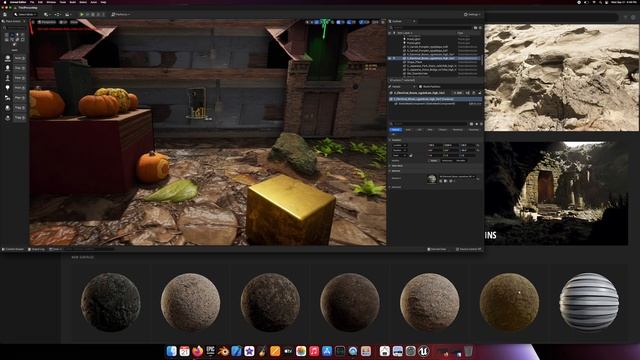640x360 pixels.
Task: Toggle the scale lock icon
Action: (x=411, y=156)
